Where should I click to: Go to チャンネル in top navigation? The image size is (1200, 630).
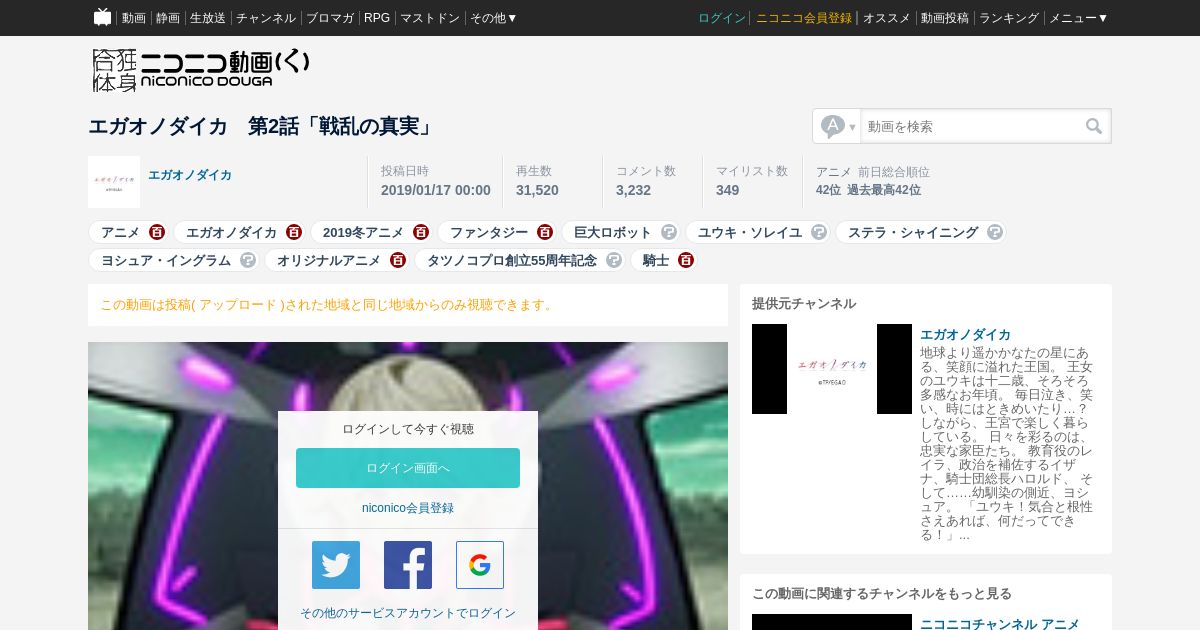coord(266,18)
